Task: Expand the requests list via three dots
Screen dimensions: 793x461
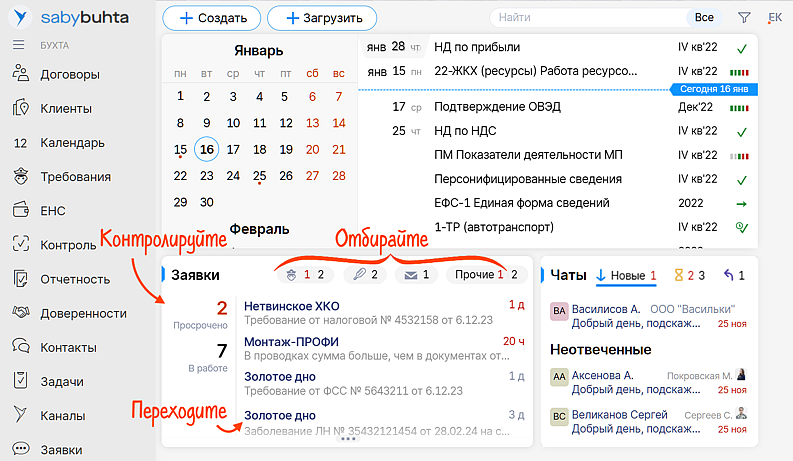Action: pos(348,439)
